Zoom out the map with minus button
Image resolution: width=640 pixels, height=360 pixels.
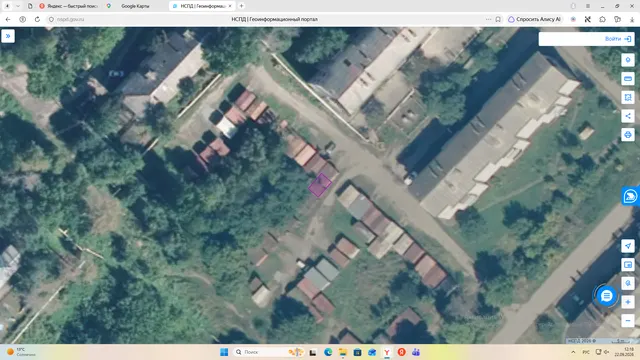tap(628, 320)
